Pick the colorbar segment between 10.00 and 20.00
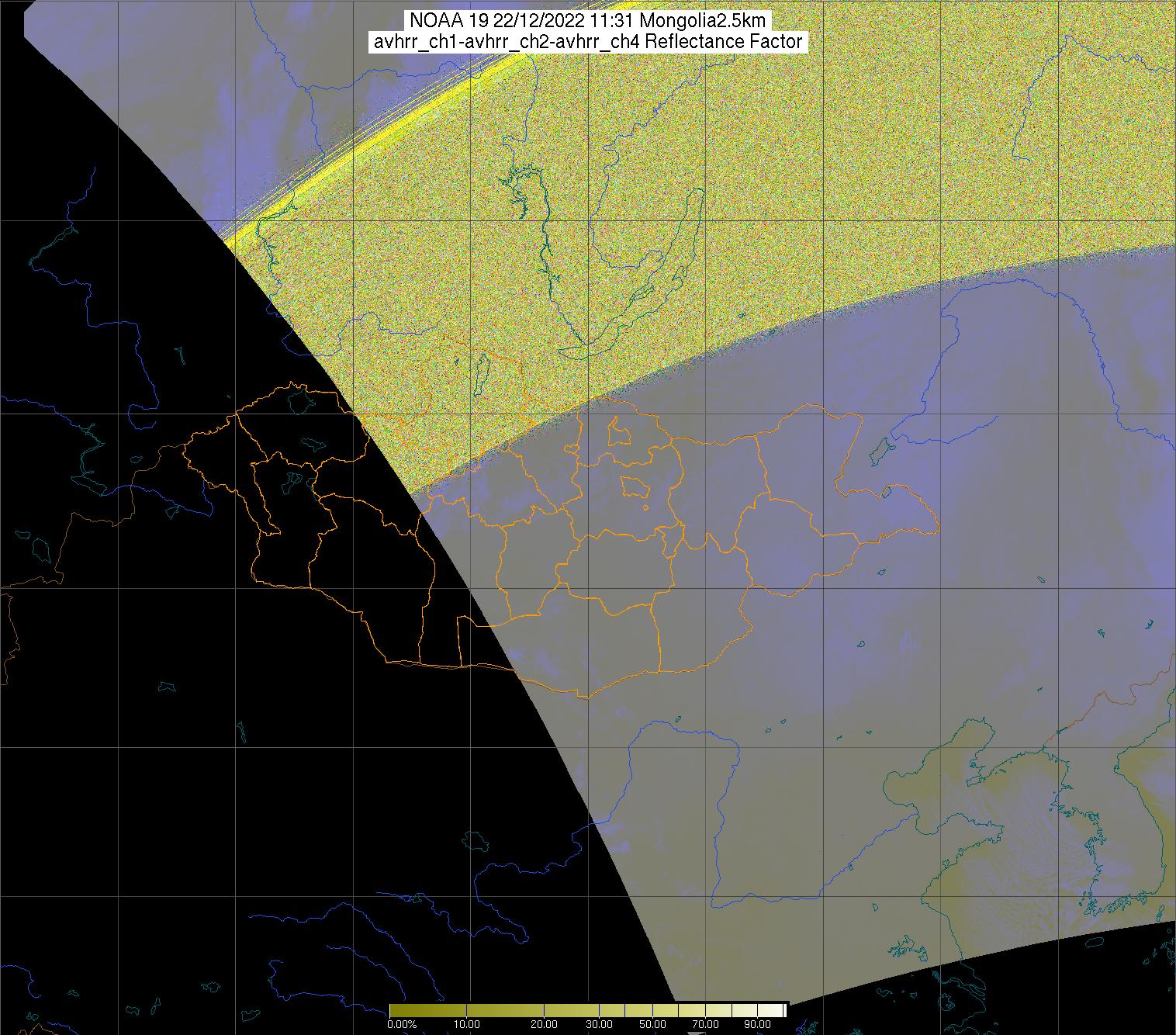Screen dimensions: 1176x1035 [x=504, y=1009]
